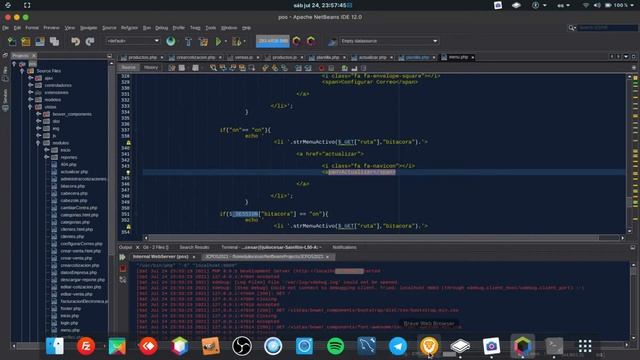Open bitacora.php in the project tree
This screenshot has height=360, width=640.
pyautogui.click(x=73, y=186)
